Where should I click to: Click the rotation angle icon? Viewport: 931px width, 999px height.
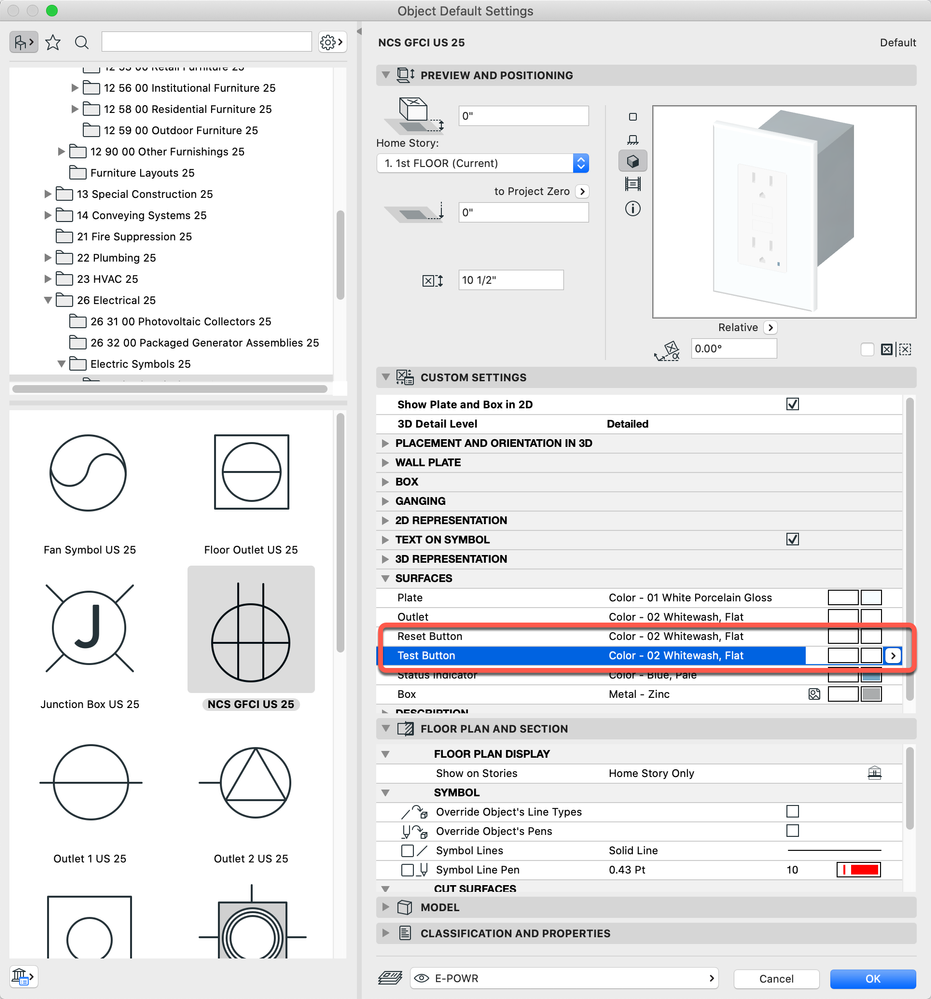click(667, 350)
